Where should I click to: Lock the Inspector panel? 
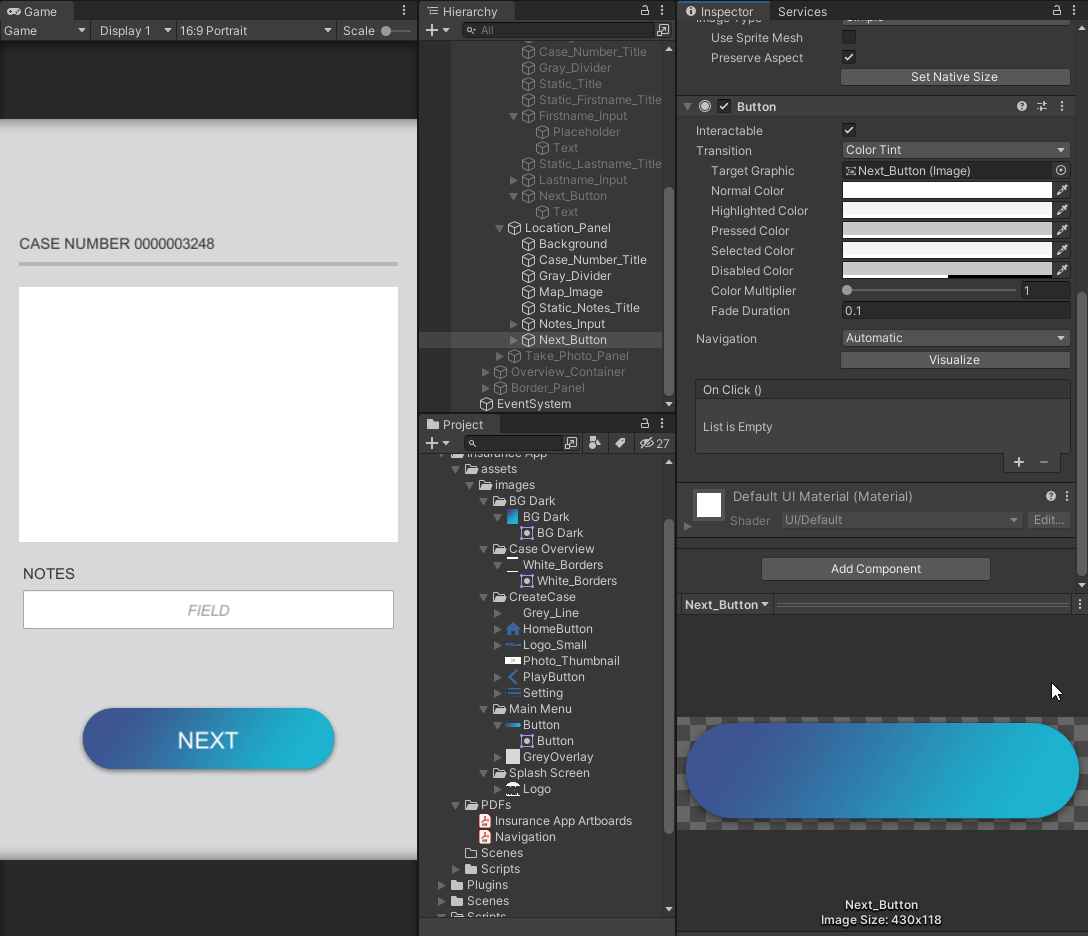coord(1057,10)
